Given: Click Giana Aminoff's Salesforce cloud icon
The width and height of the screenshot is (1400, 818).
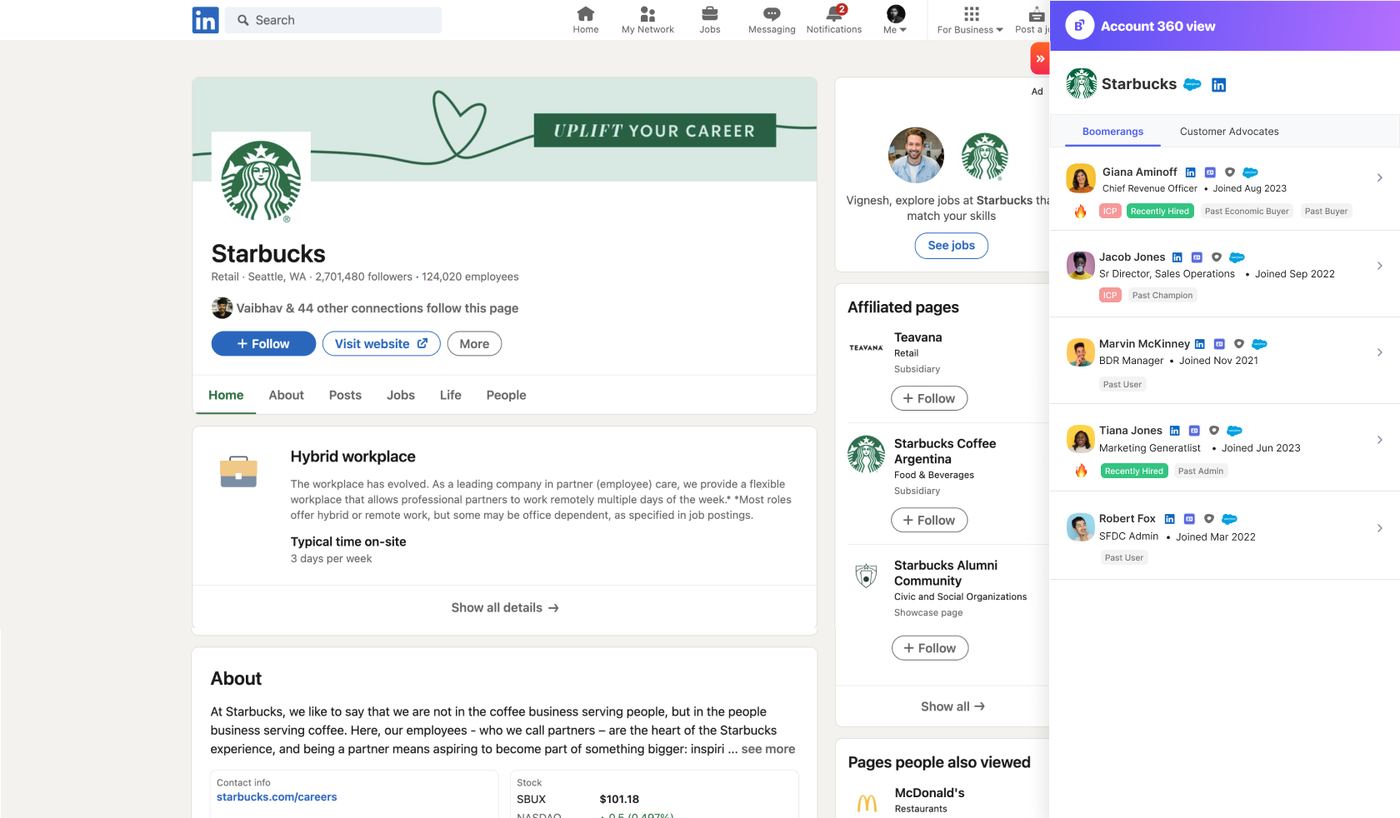Looking at the screenshot, I should pos(1250,173).
